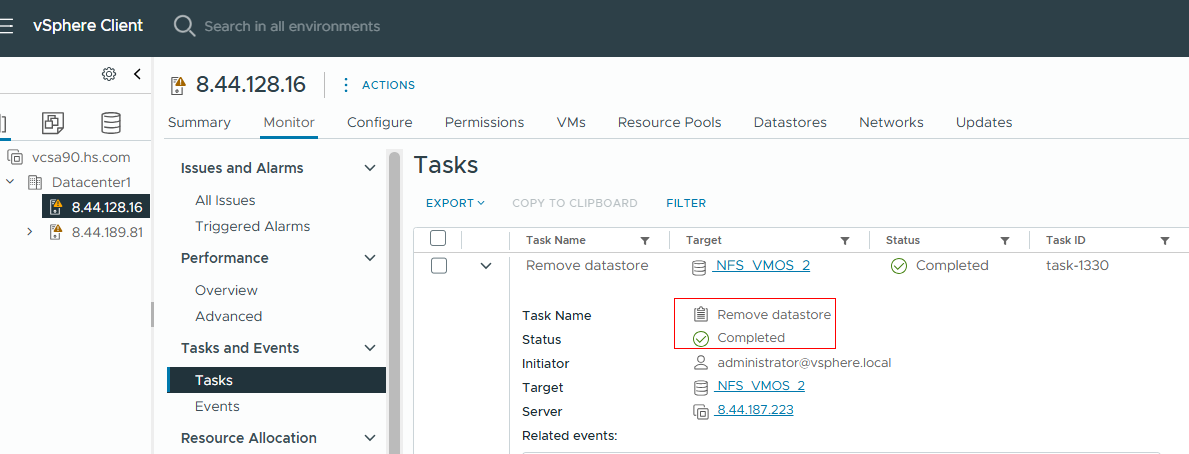
Task: Open the hamburger navigation menu
Action: (6, 26)
